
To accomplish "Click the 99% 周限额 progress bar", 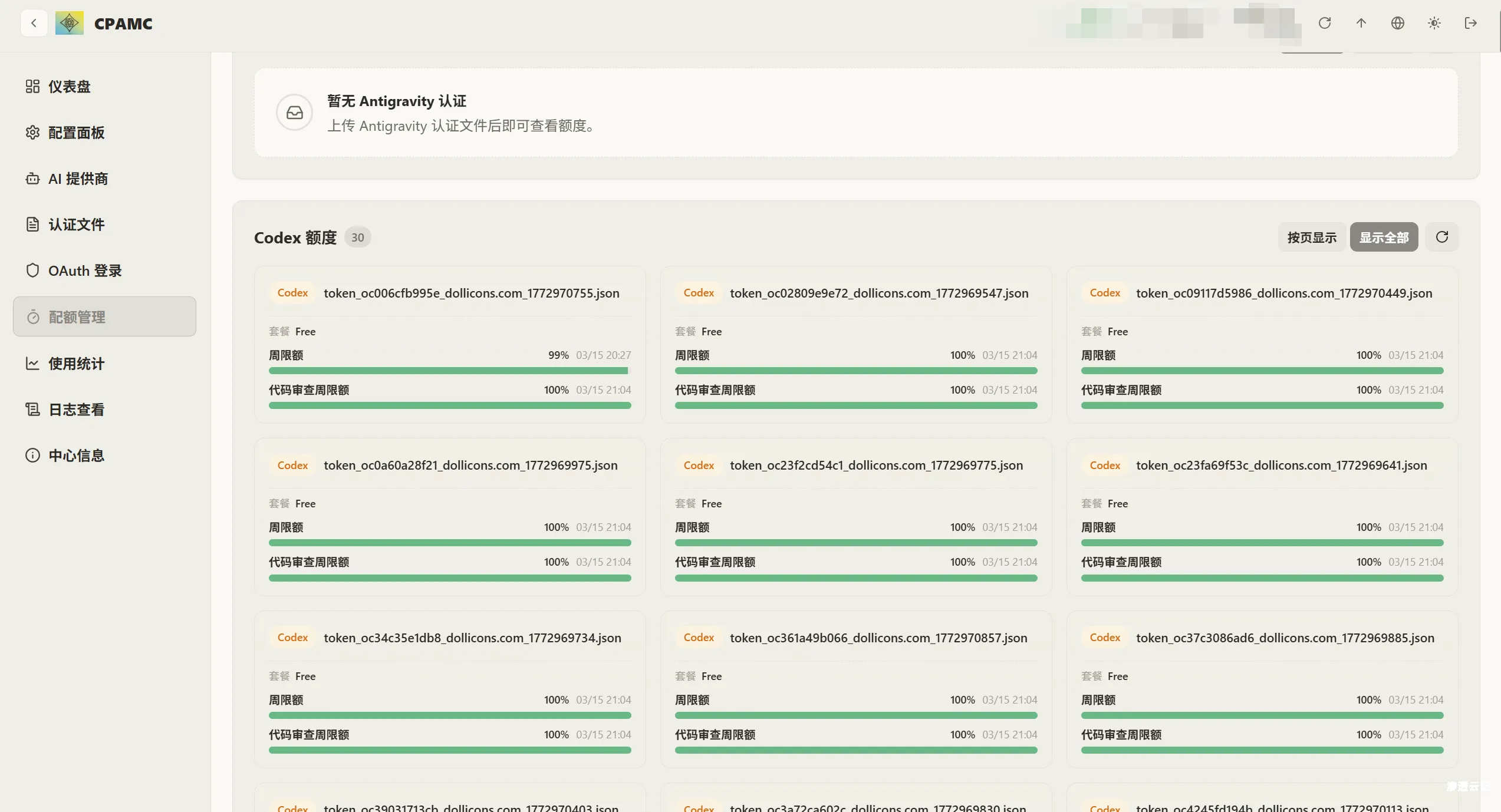I will point(449,371).
